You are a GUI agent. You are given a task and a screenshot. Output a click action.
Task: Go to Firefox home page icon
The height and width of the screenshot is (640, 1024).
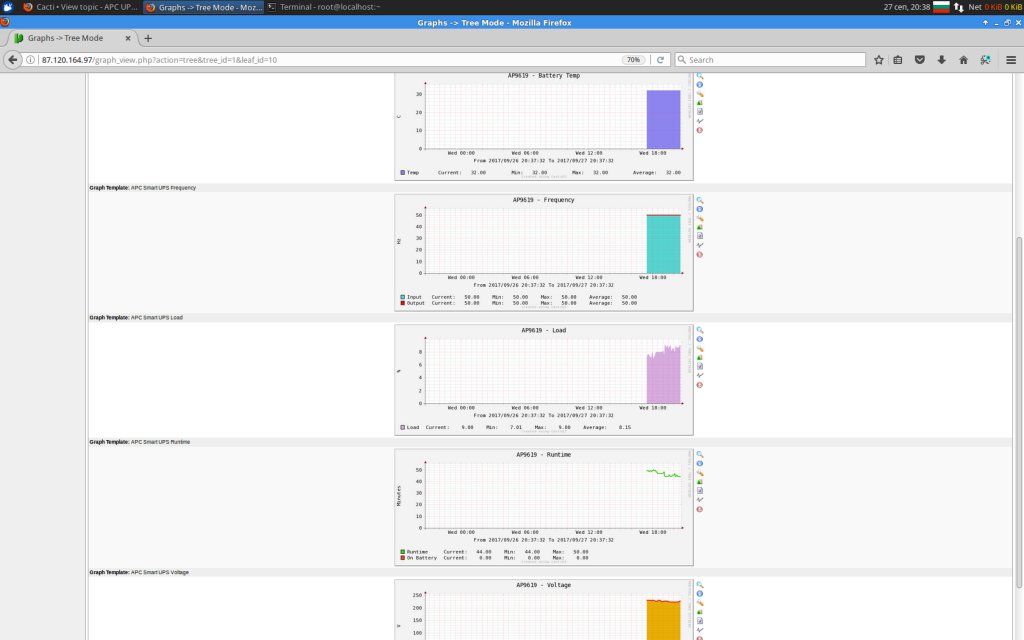963,60
